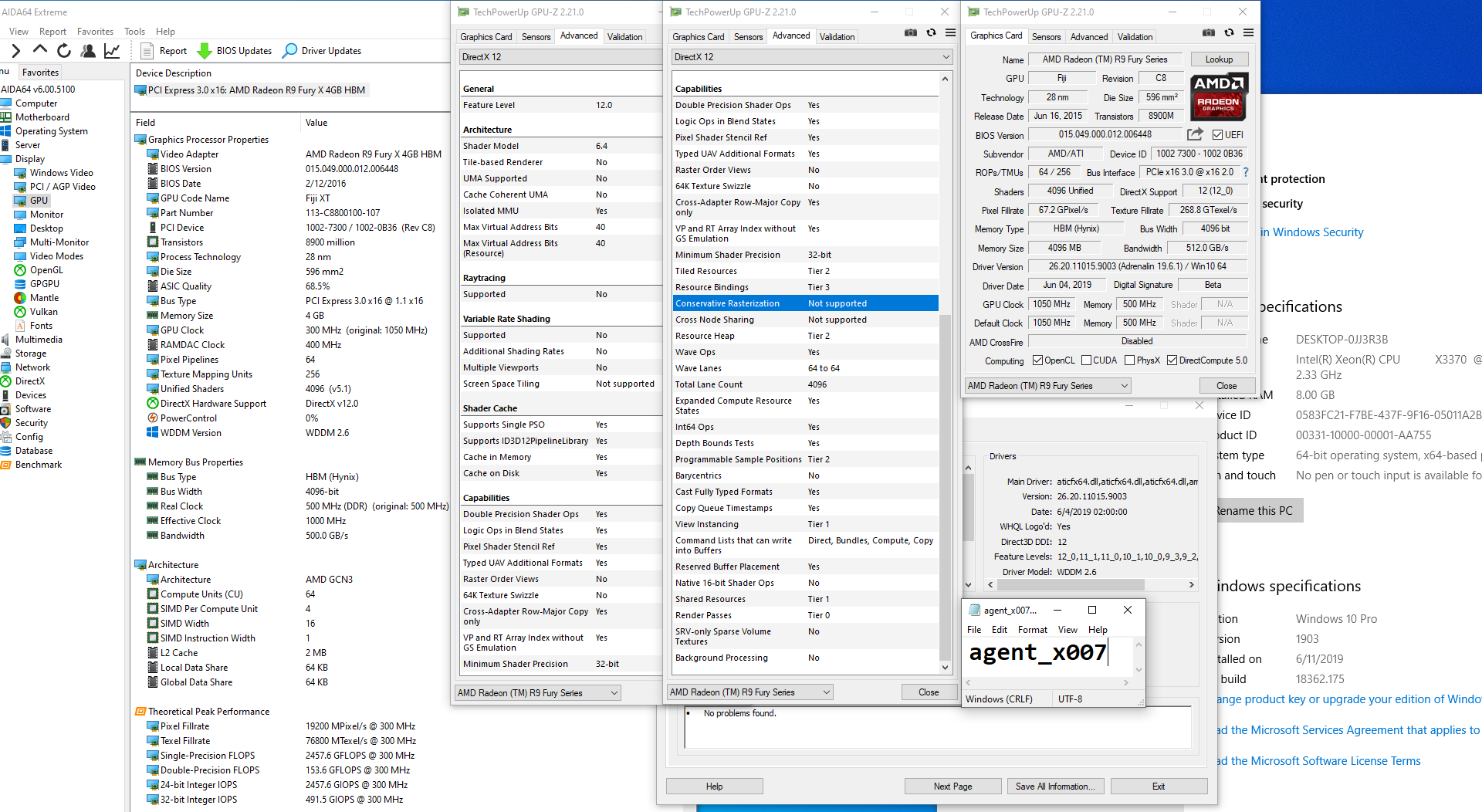This screenshot has width=1482, height=812.
Task: Click Save All Information button in DxDiag
Action: tap(1055, 787)
